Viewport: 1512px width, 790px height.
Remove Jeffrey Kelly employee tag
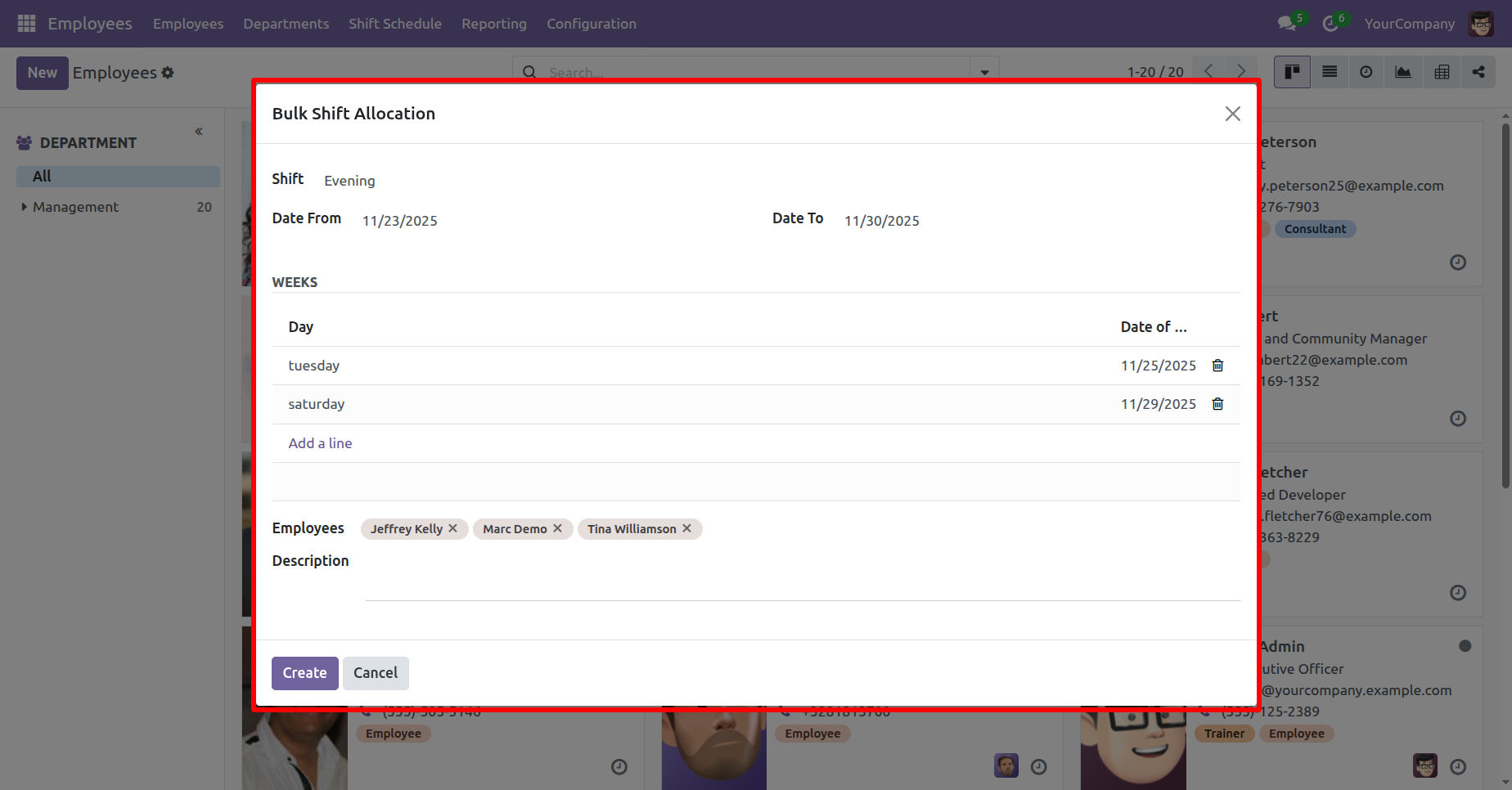click(452, 528)
